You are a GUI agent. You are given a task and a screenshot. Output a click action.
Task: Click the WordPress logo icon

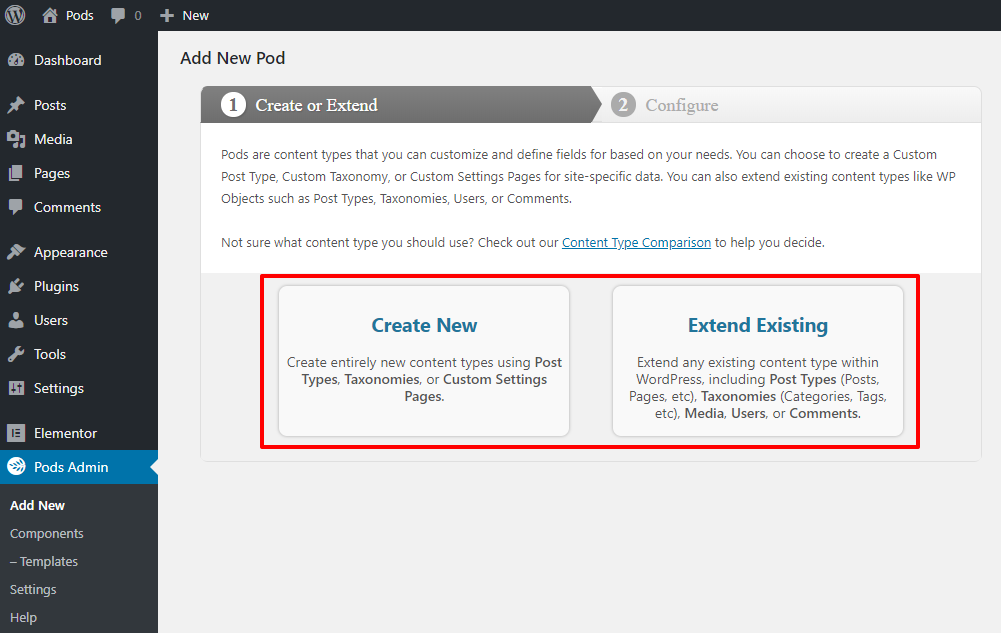(x=15, y=15)
